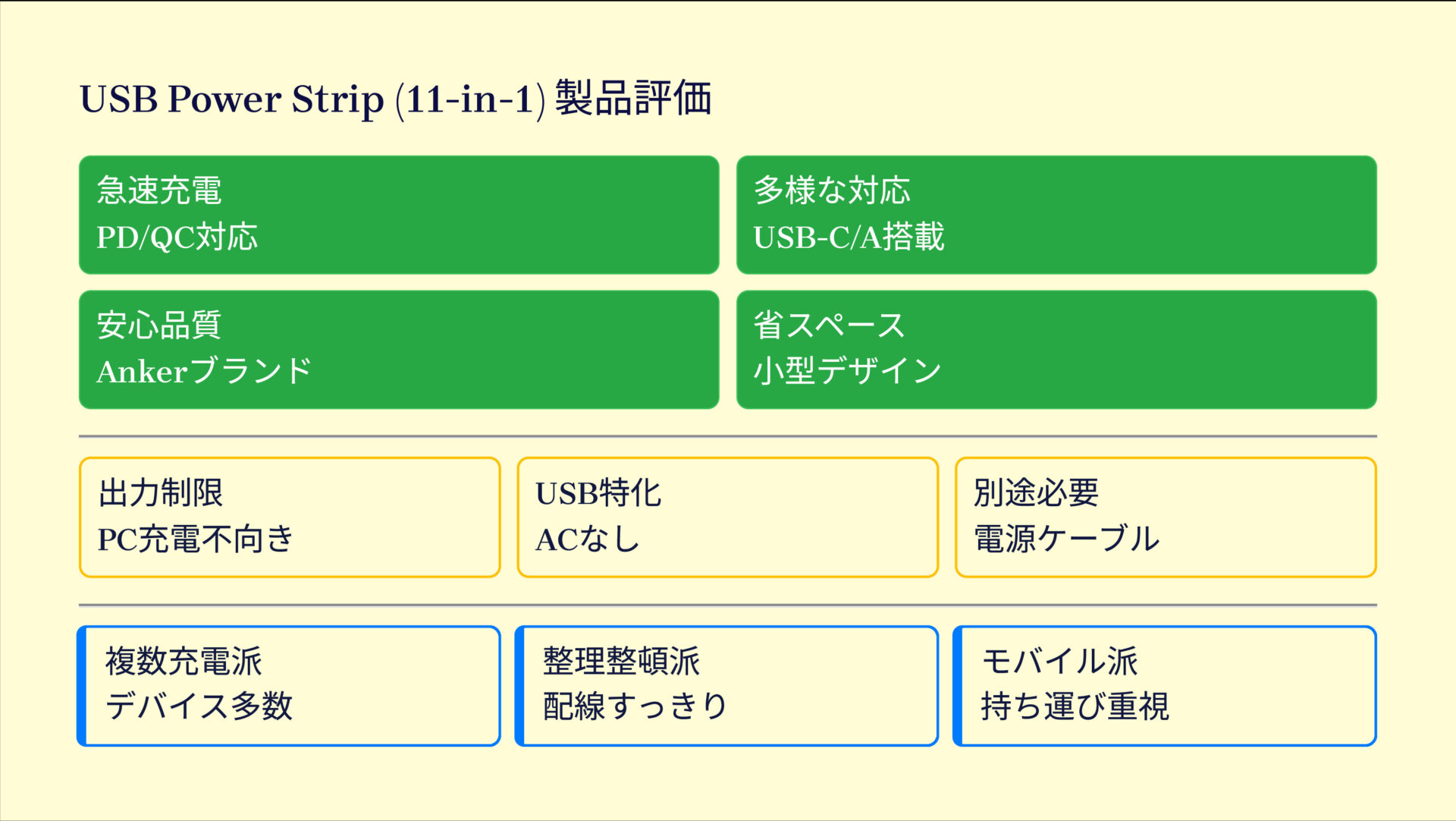Select the 出力制限 heading text
The width and height of the screenshot is (1456, 821).
tap(161, 493)
